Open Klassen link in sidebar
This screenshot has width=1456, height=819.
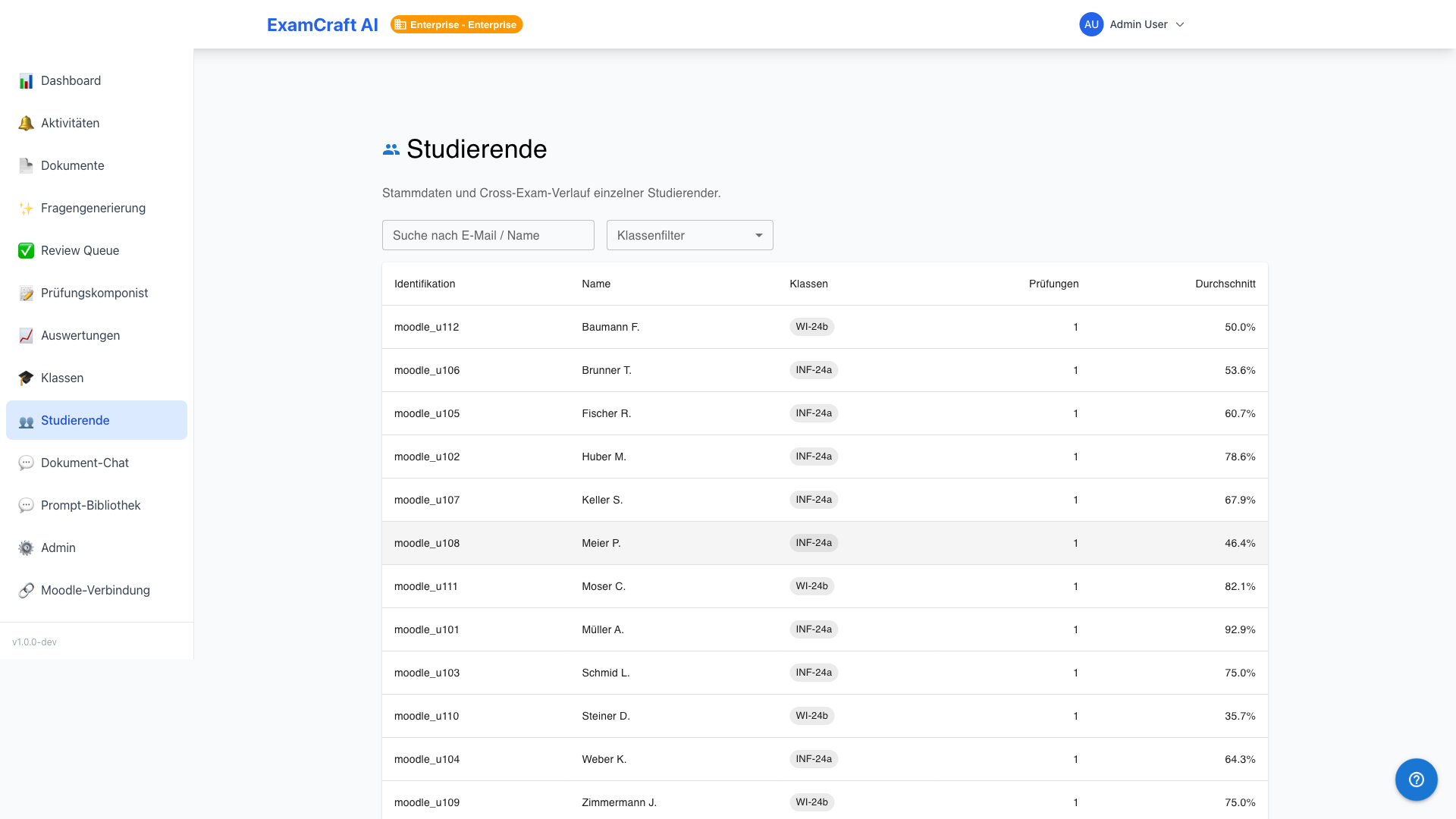coord(96,378)
